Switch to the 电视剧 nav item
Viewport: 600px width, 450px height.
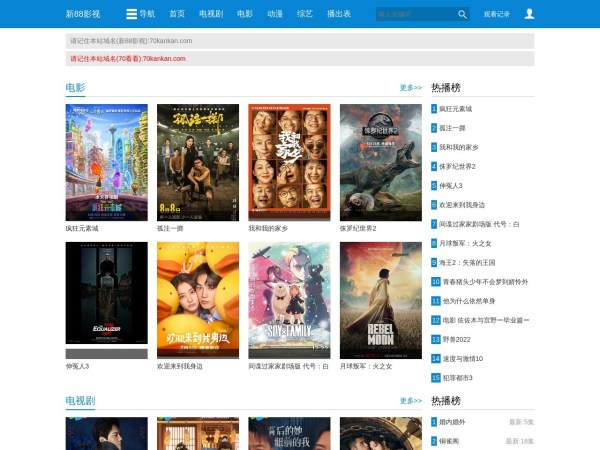point(211,14)
